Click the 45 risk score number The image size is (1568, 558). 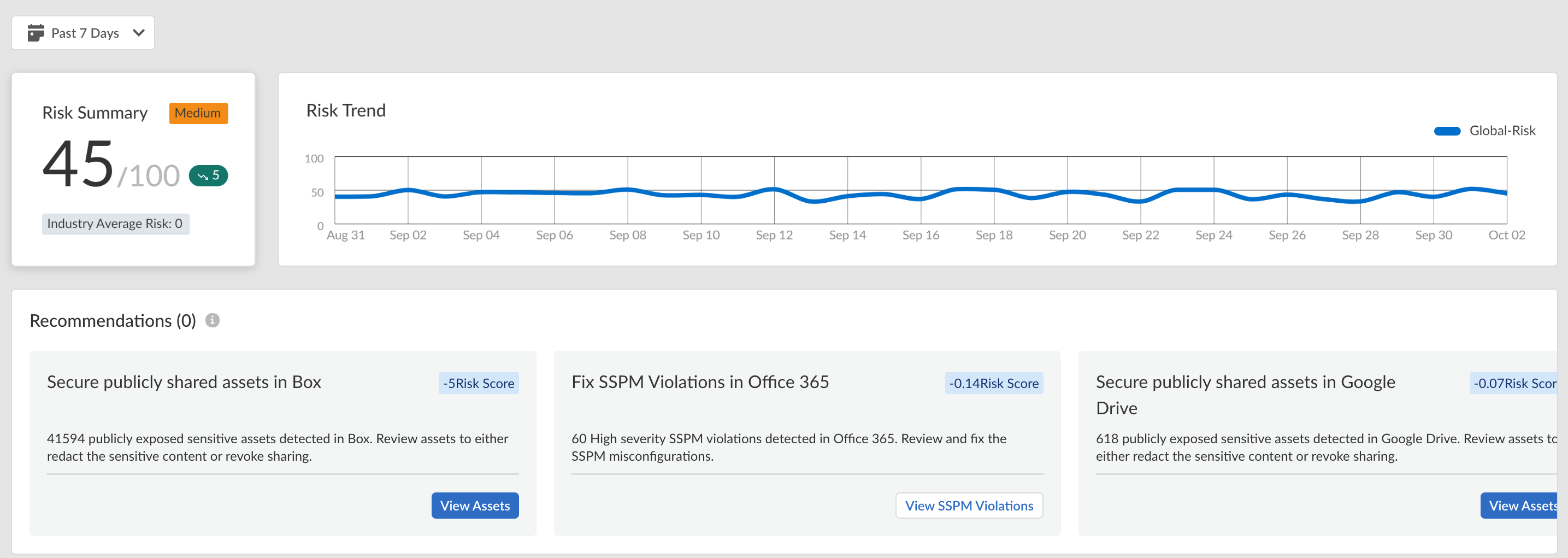coord(78,165)
